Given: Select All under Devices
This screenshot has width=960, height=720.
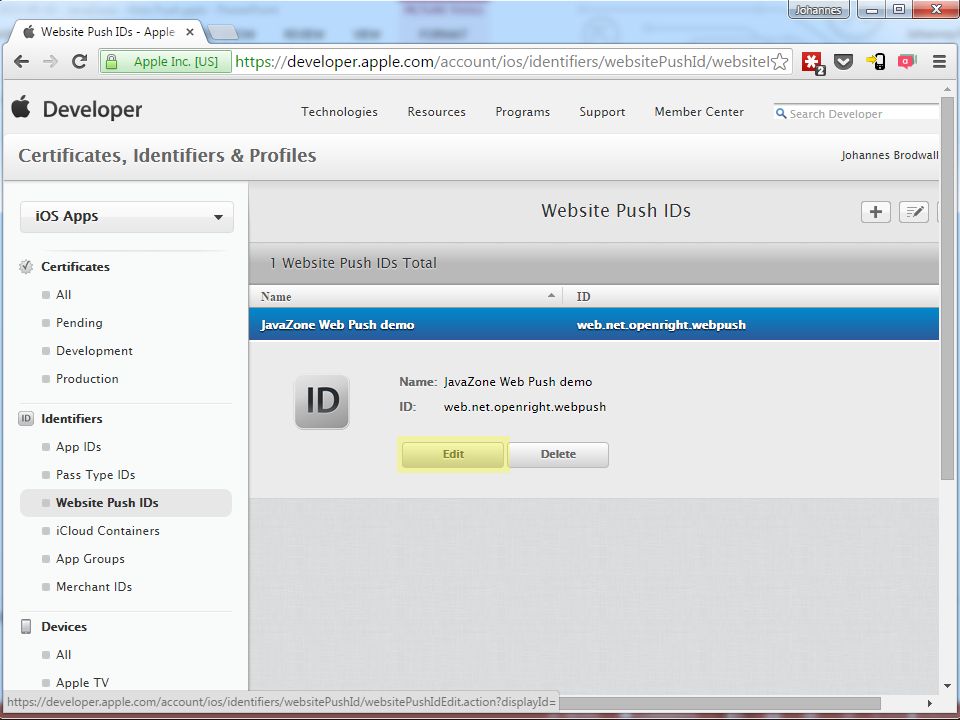Looking at the screenshot, I should [64, 655].
